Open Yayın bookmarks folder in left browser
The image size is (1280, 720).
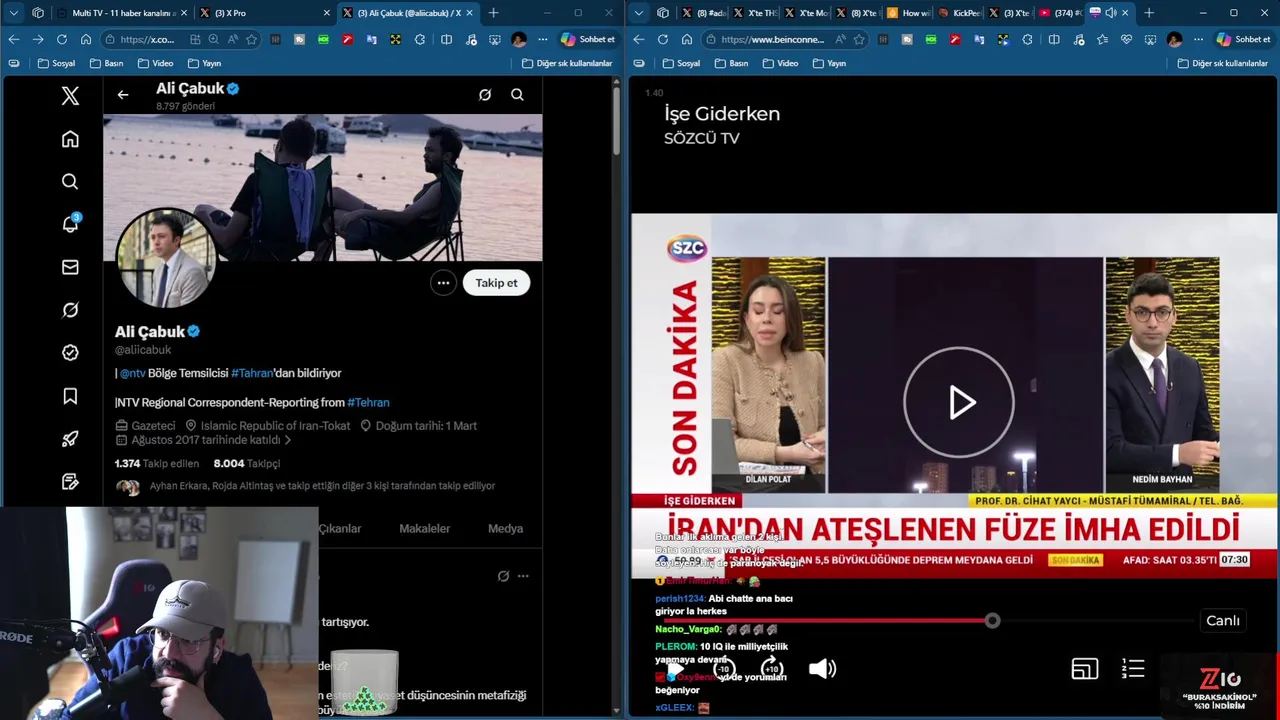[x=204, y=63]
